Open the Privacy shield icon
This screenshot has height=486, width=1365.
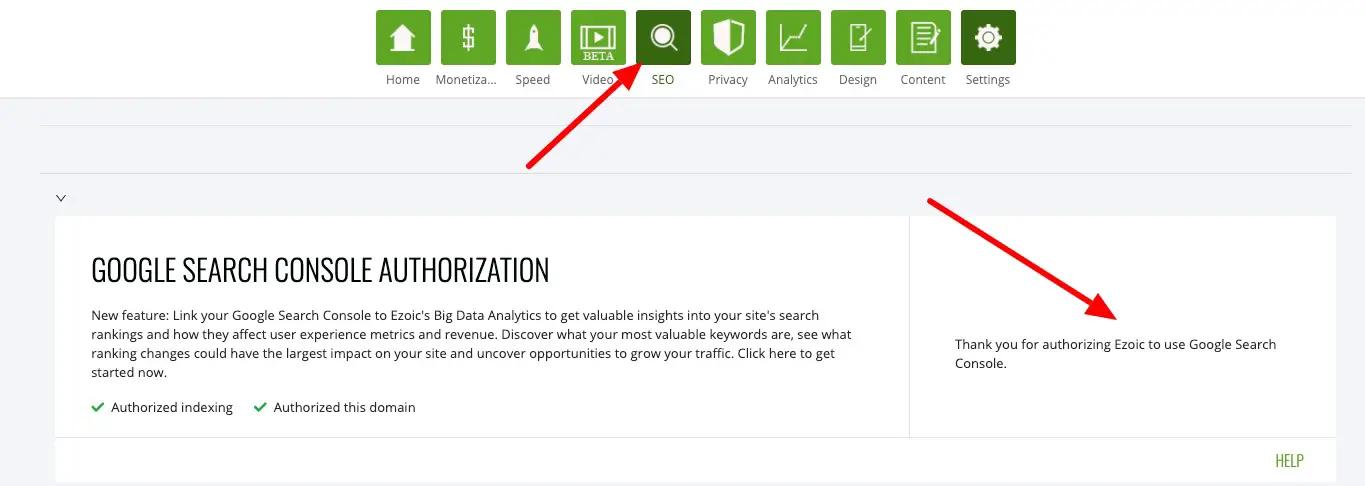728,38
